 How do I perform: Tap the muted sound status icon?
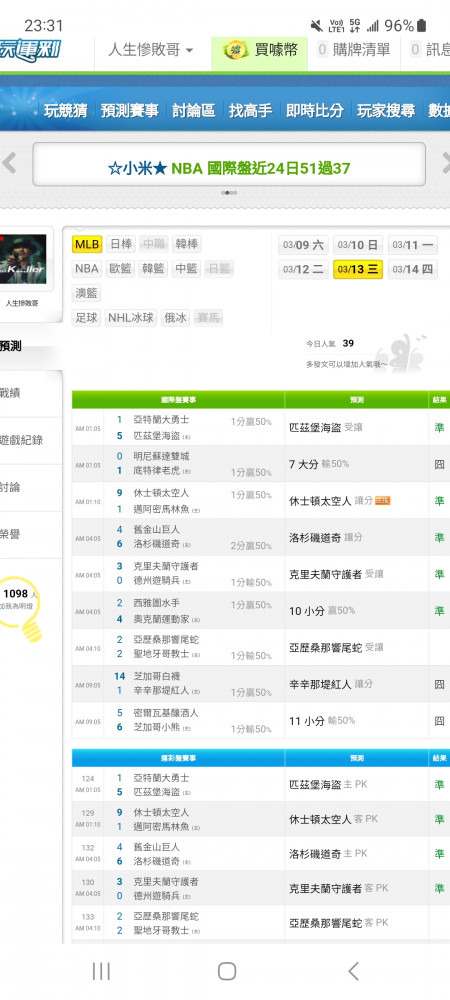316,26
